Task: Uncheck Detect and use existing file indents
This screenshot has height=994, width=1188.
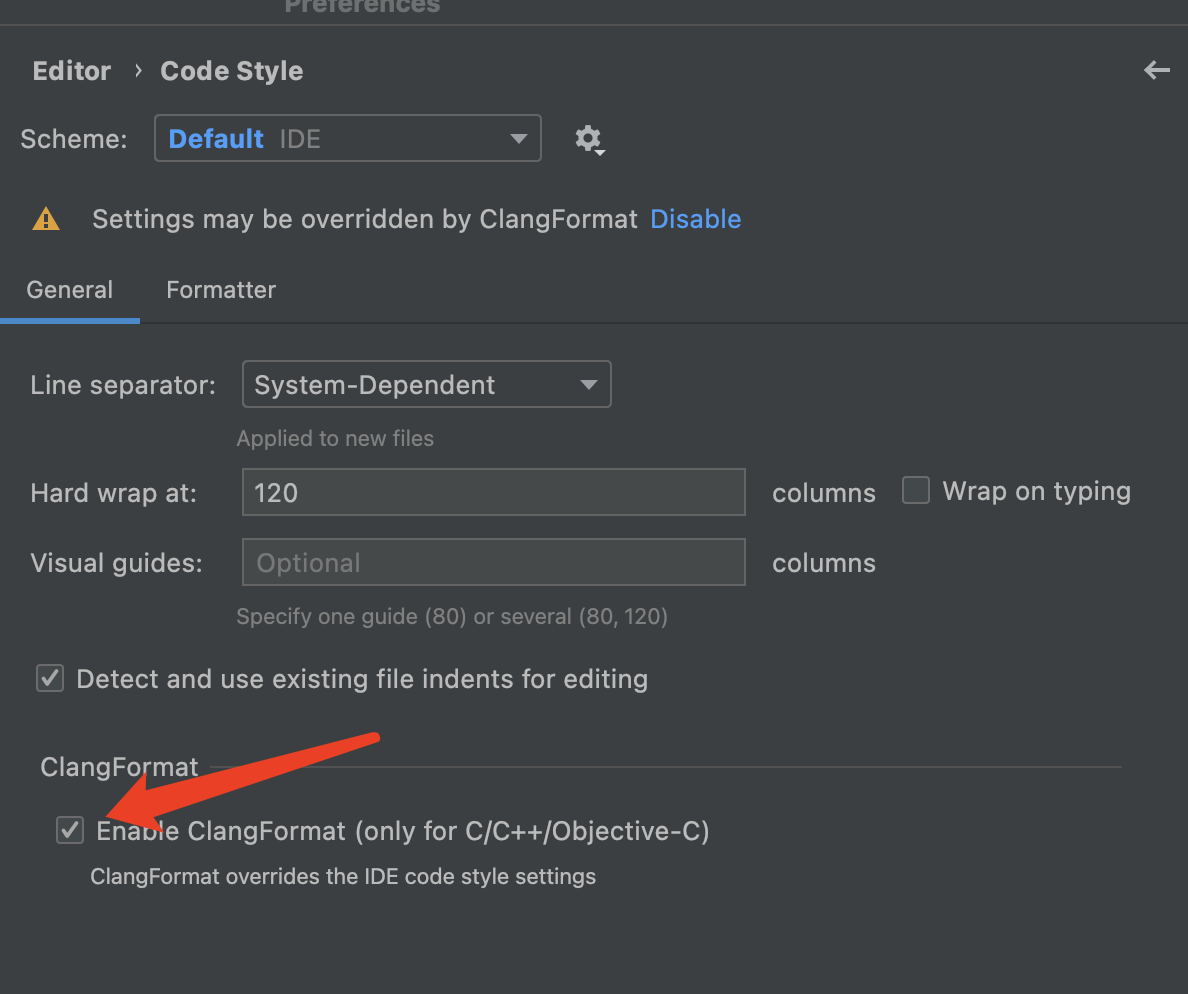Action: coord(50,678)
